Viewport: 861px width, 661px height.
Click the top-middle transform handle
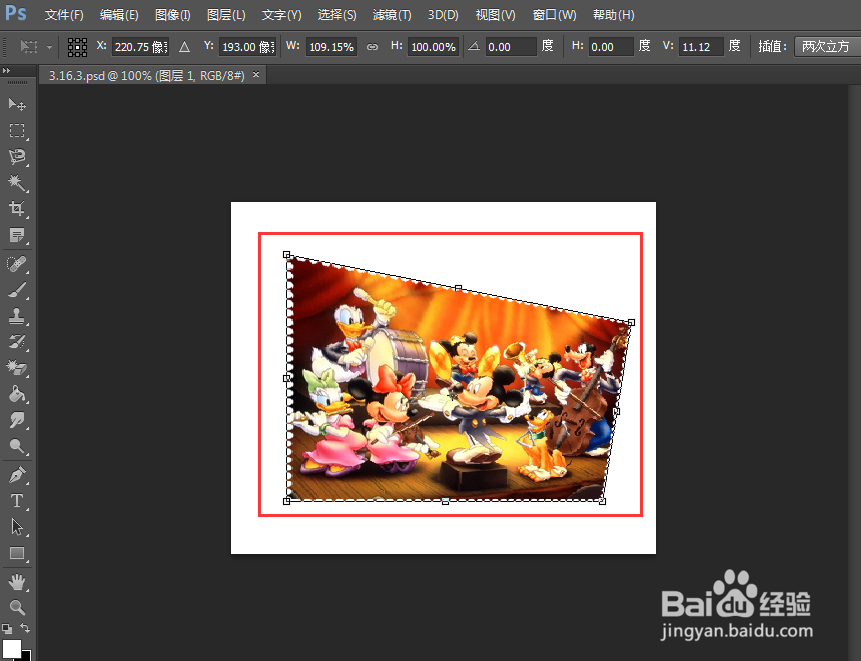pyautogui.click(x=459, y=288)
